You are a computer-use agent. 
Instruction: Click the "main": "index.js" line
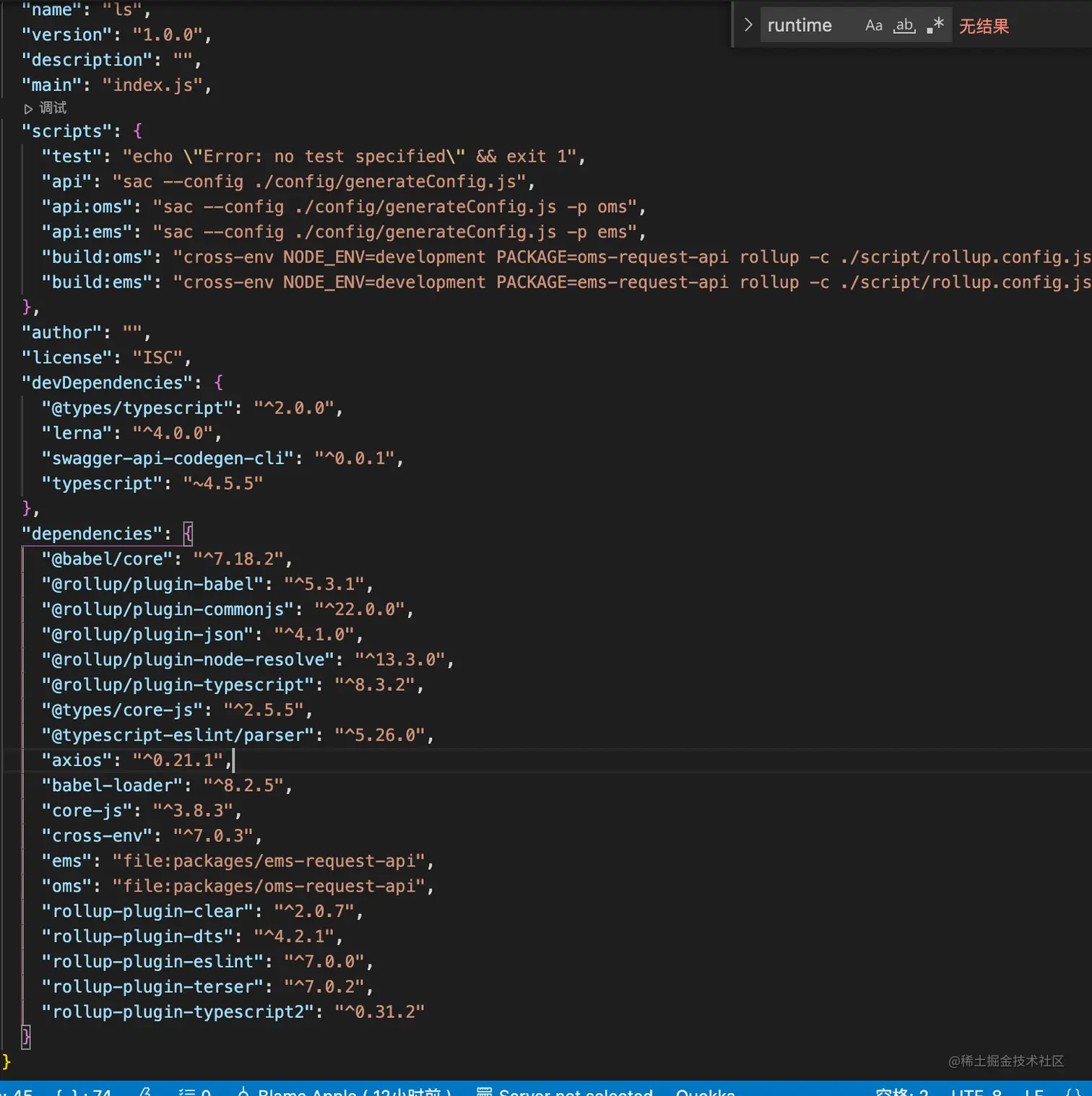116,85
